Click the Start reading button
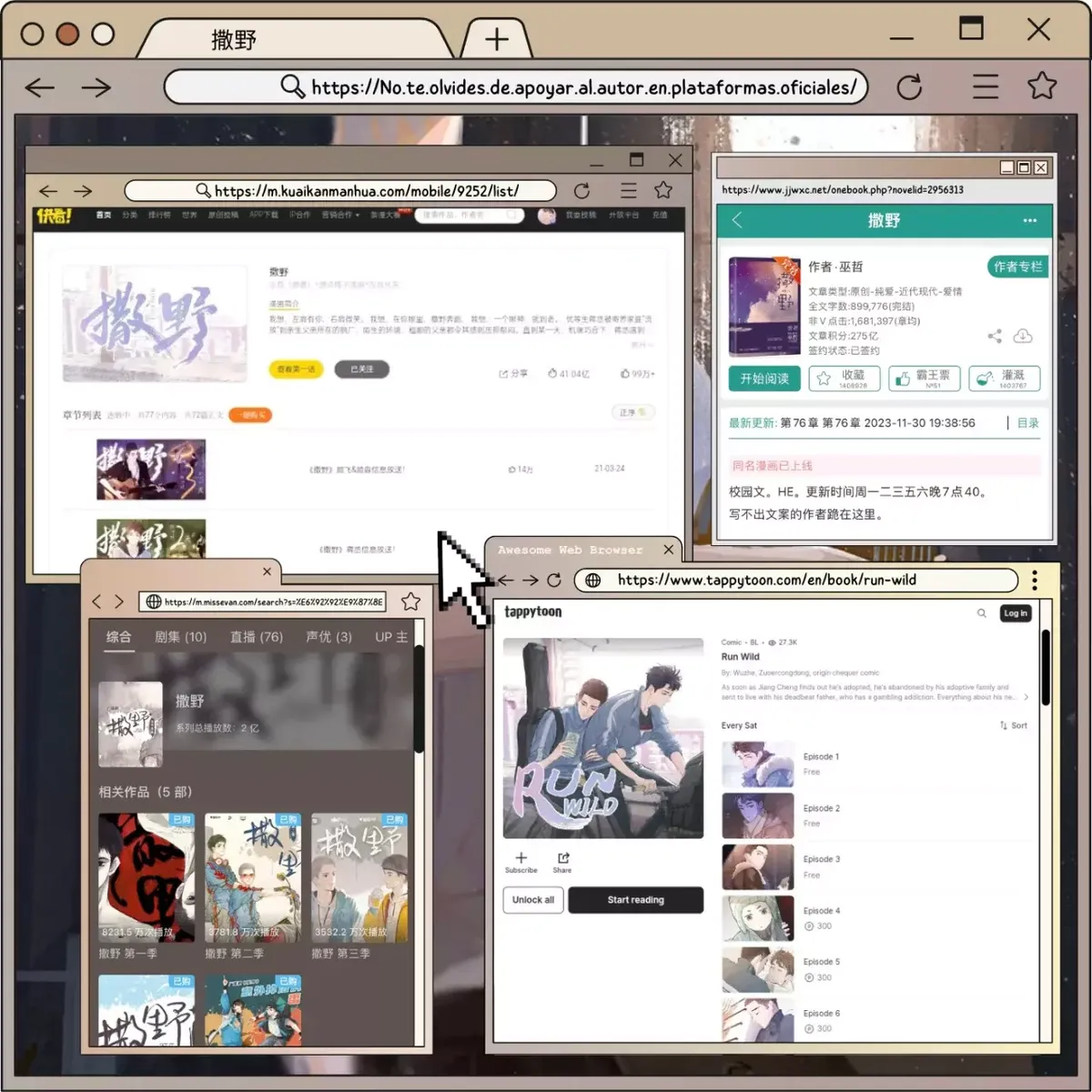1092x1092 pixels. click(635, 900)
